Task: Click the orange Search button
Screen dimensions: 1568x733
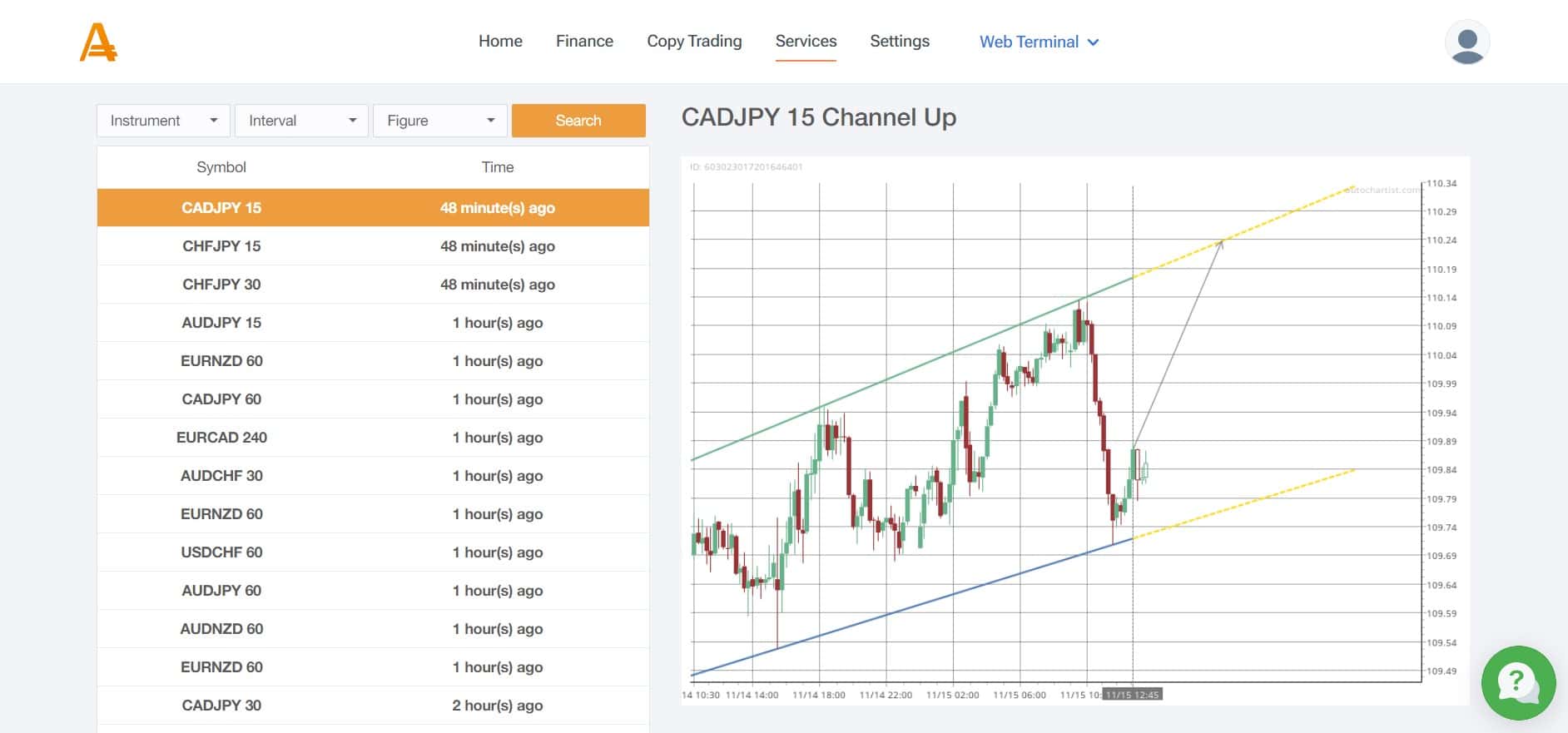Action: click(578, 121)
